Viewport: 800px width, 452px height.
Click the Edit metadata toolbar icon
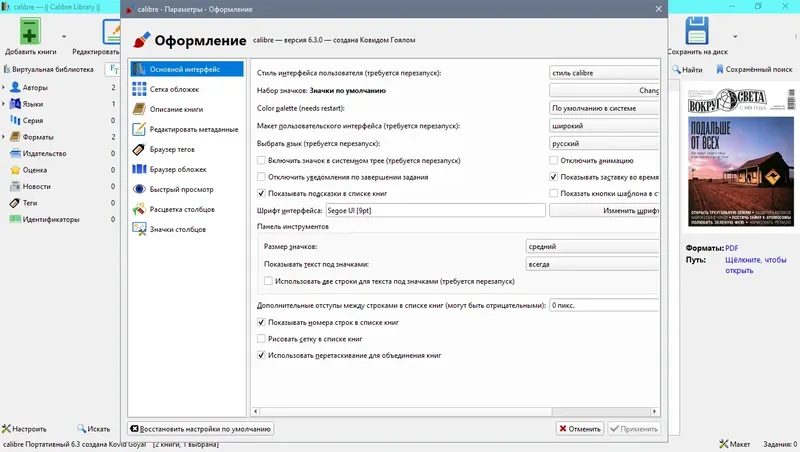click(111, 31)
